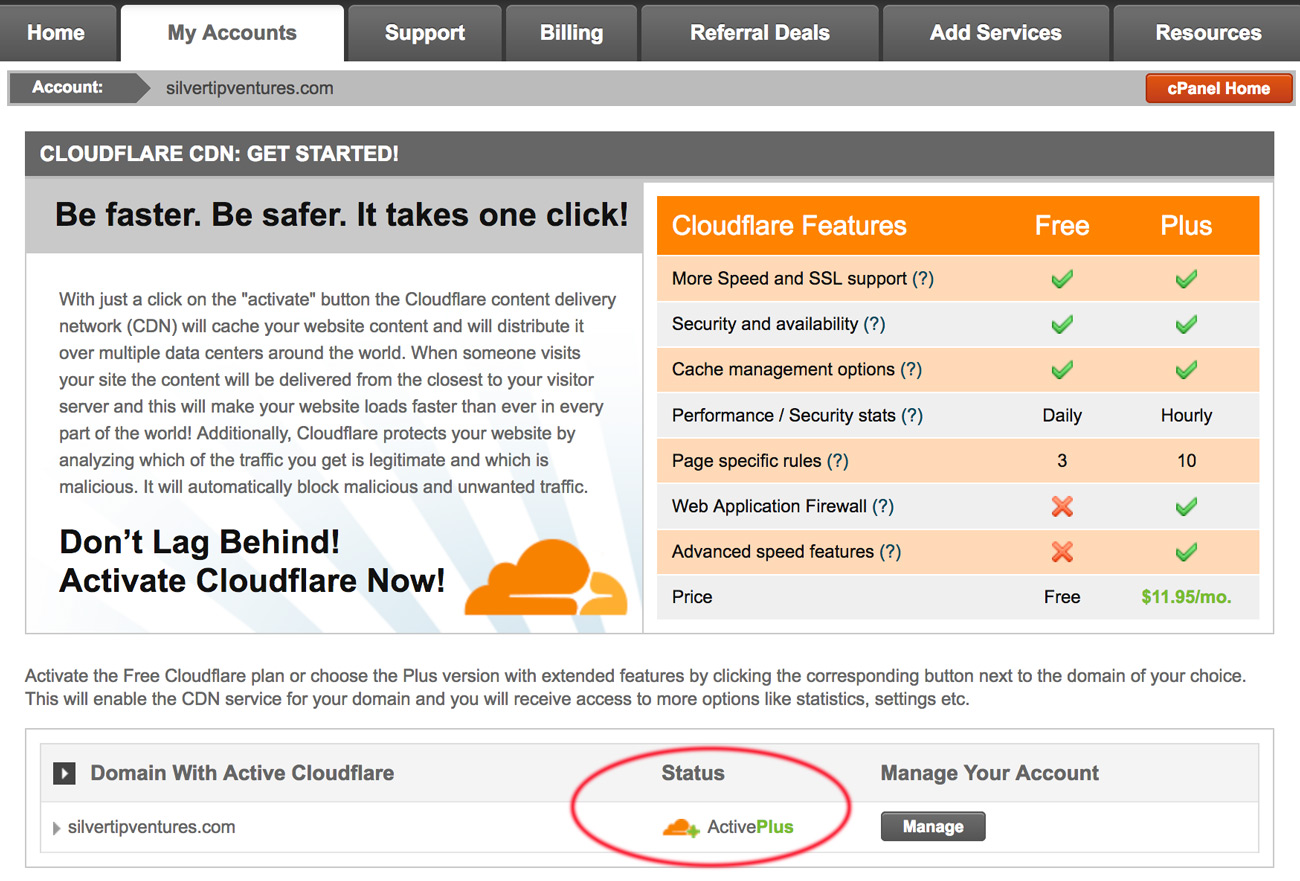Select the My Accounts tab
The width and height of the screenshot is (1300, 881).
(x=232, y=32)
